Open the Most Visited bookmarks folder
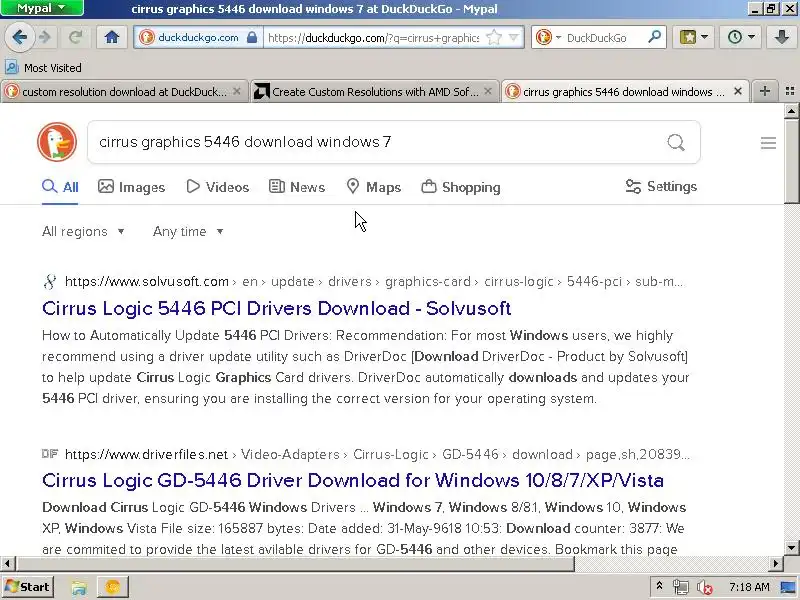Image resolution: width=800 pixels, height=600 pixels. (43, 67)
